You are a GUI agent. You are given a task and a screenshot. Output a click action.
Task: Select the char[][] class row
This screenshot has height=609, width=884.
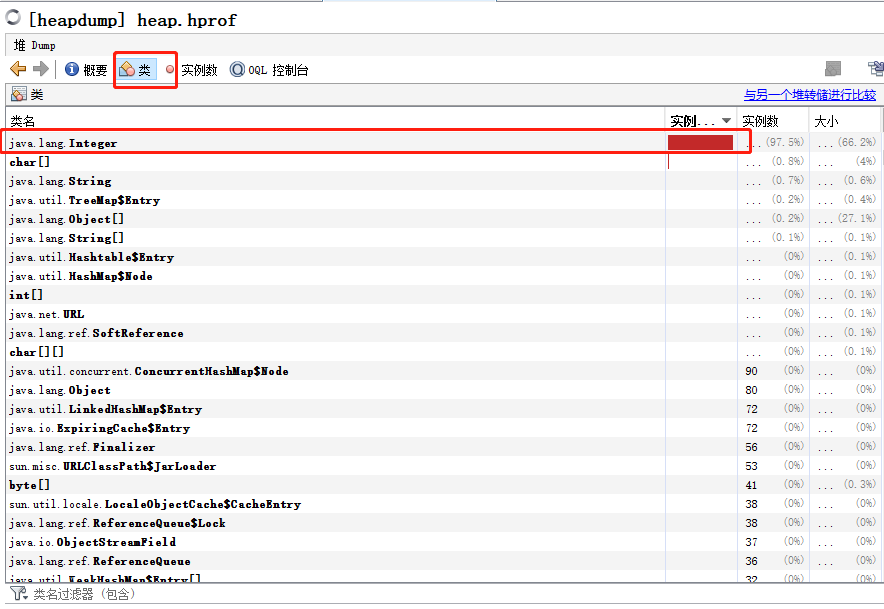click(x=443, y=352)
